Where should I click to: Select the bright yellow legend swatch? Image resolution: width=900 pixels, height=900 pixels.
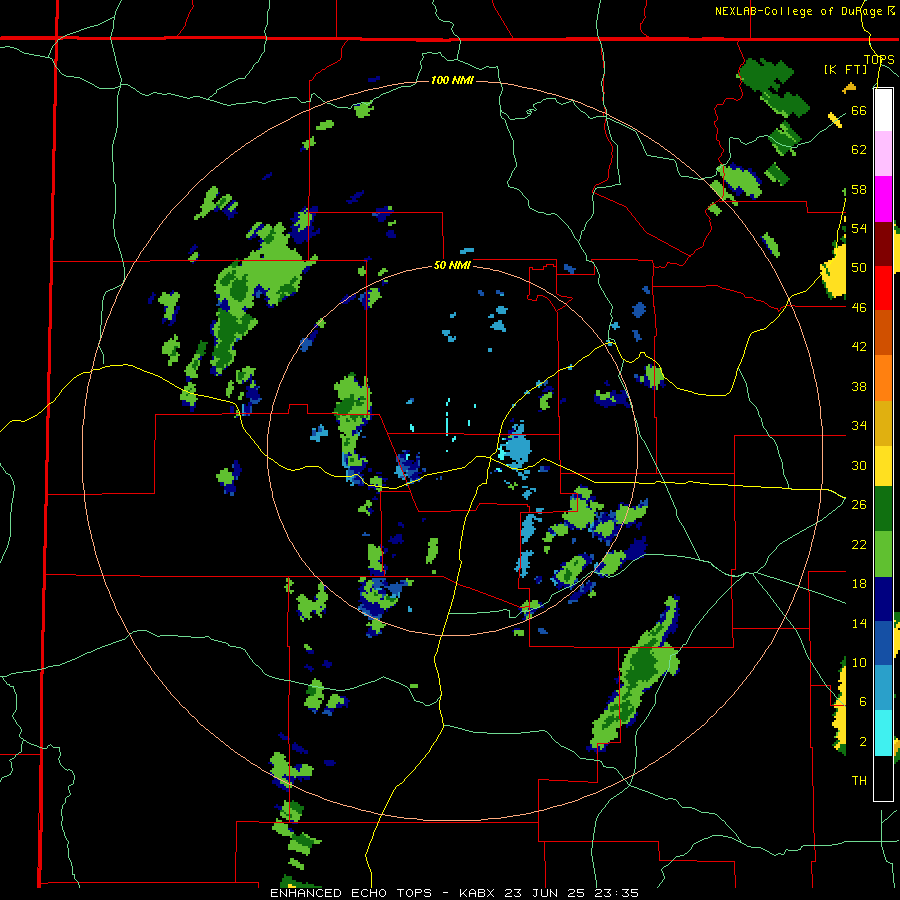pos(883,466)
